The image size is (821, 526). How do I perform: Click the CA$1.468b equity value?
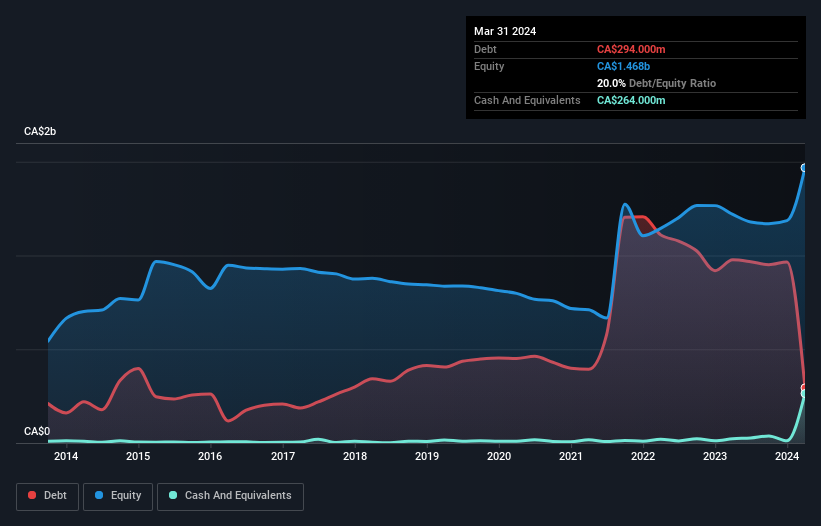(x=623, y=66)
